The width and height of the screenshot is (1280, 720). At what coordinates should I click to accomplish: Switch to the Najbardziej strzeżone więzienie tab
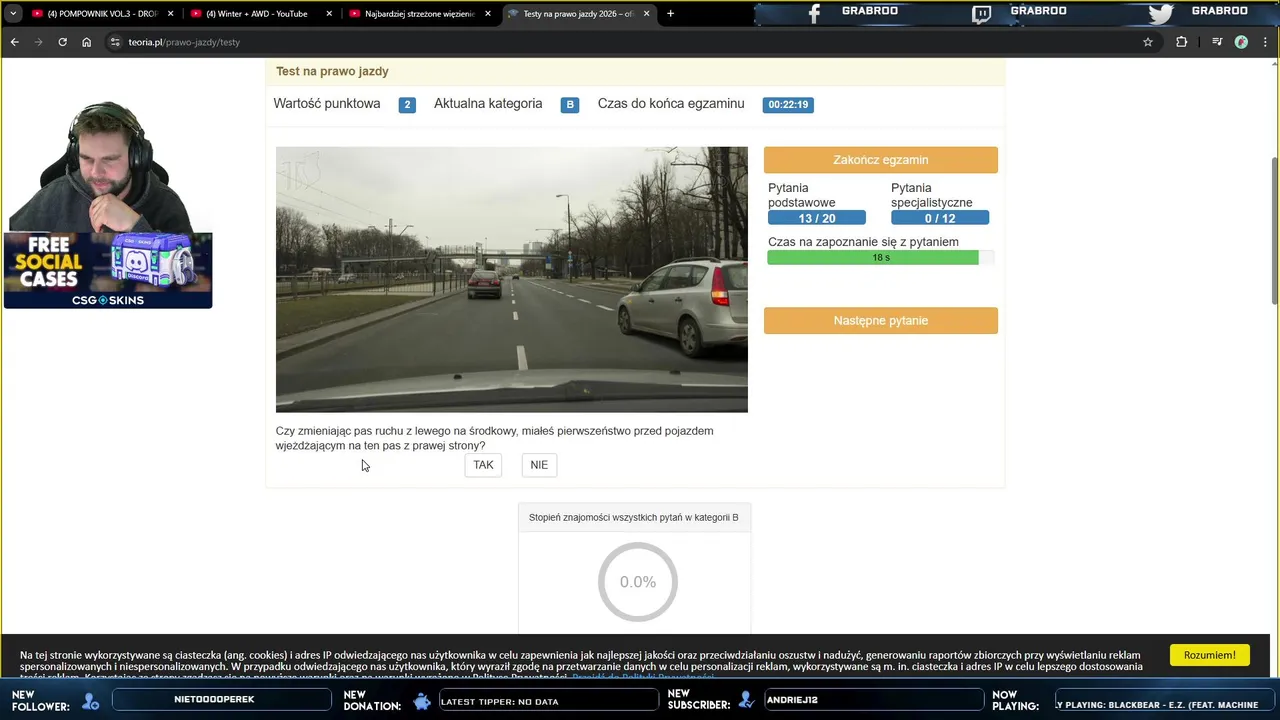coord(420,14)
